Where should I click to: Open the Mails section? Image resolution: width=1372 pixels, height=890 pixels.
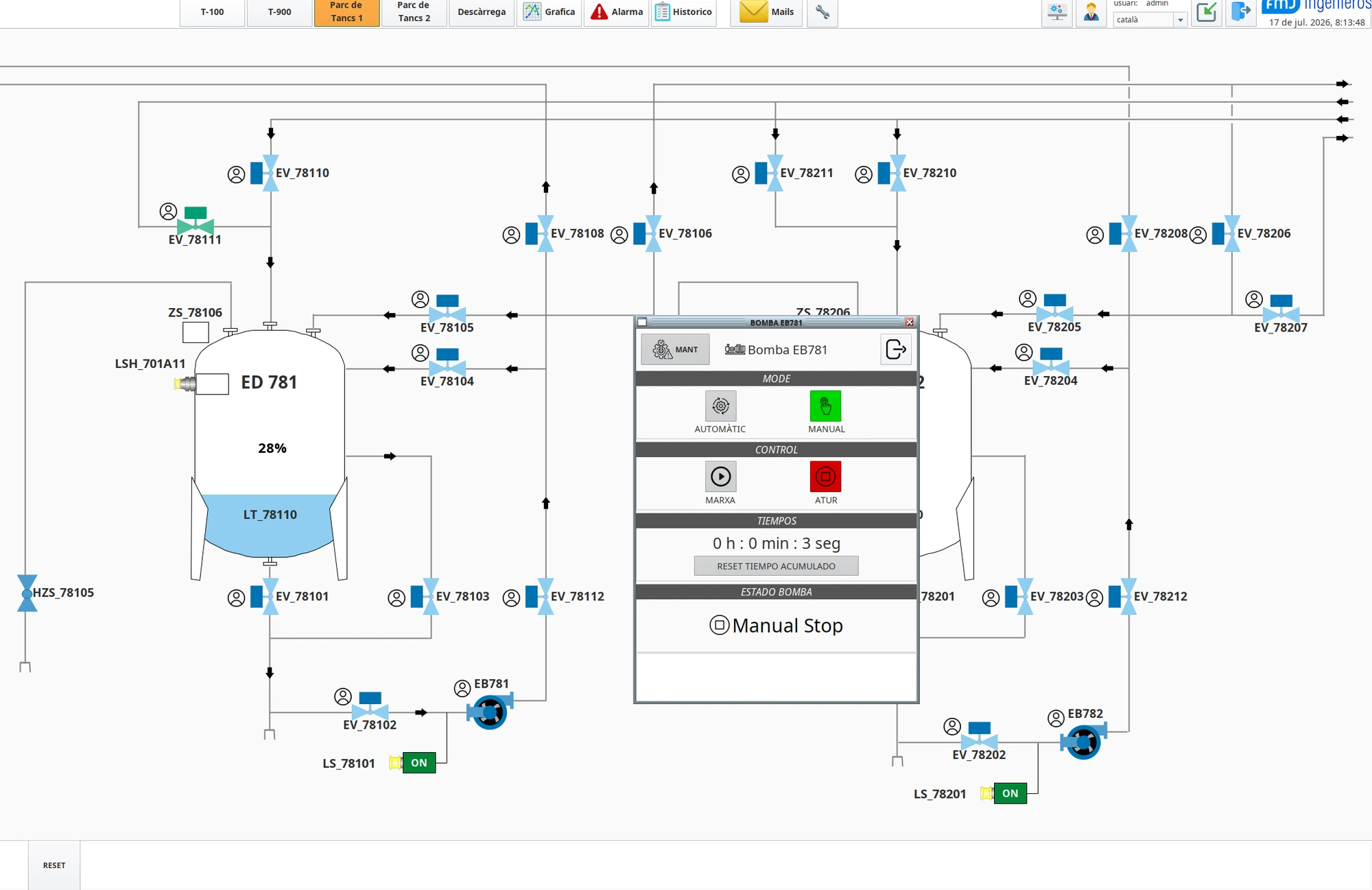767,12
